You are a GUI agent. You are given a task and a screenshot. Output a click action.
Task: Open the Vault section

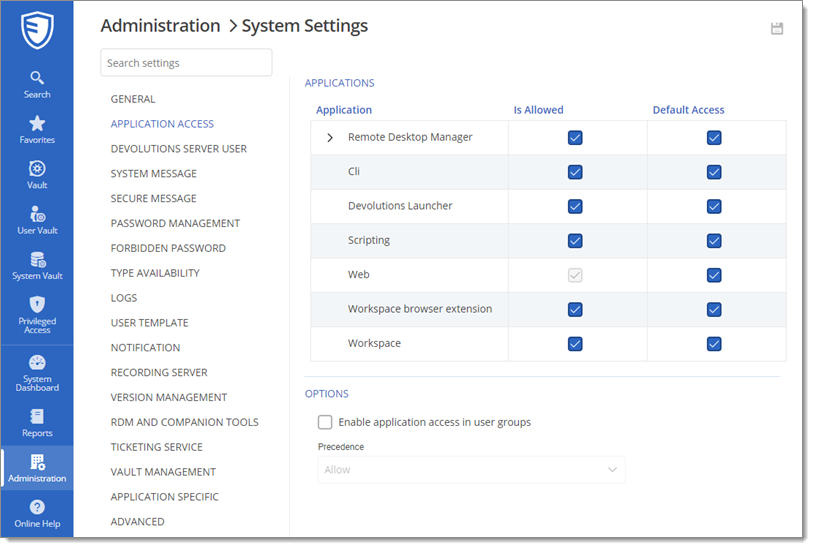pos(37,175)
